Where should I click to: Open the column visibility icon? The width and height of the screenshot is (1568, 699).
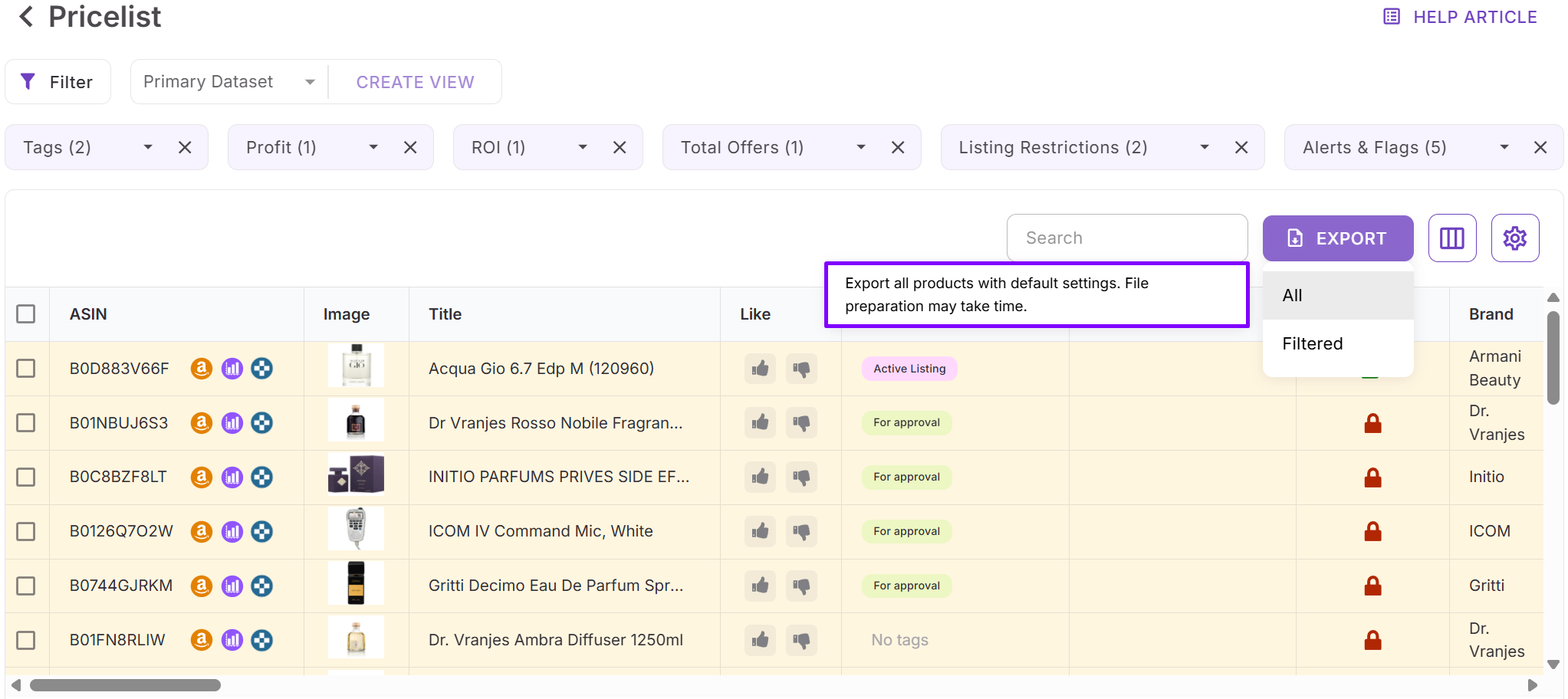click(1452, 238)
